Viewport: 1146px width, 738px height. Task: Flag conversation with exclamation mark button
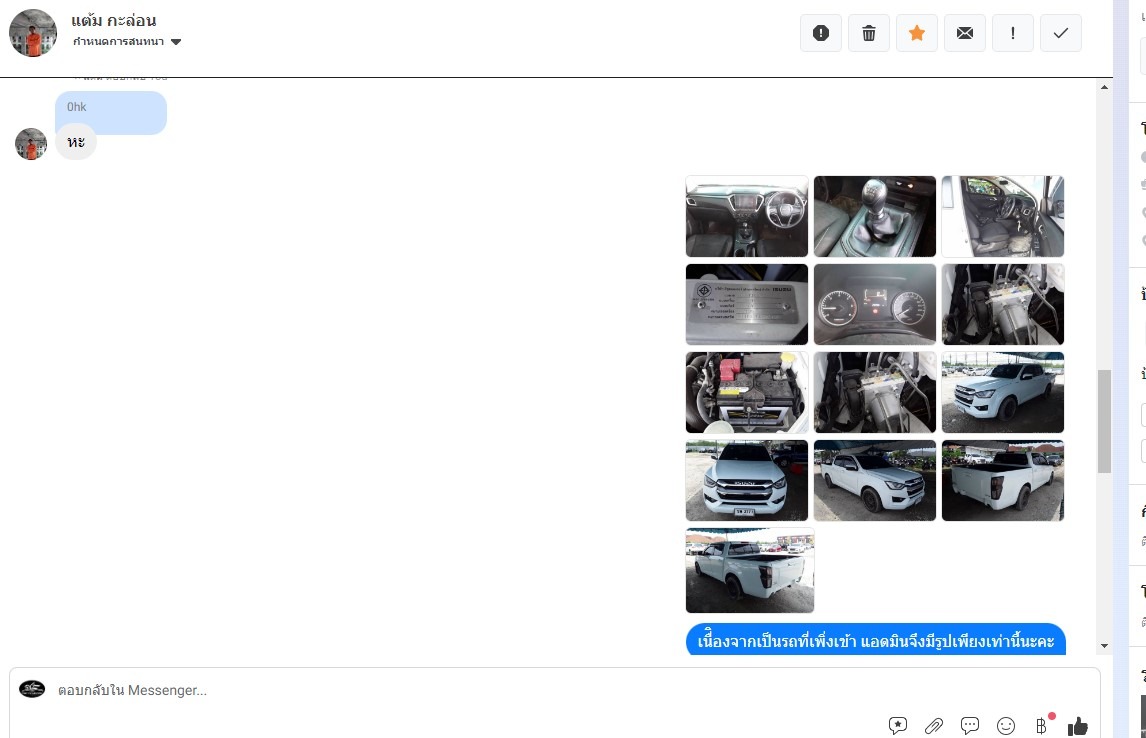(1013, 33)
